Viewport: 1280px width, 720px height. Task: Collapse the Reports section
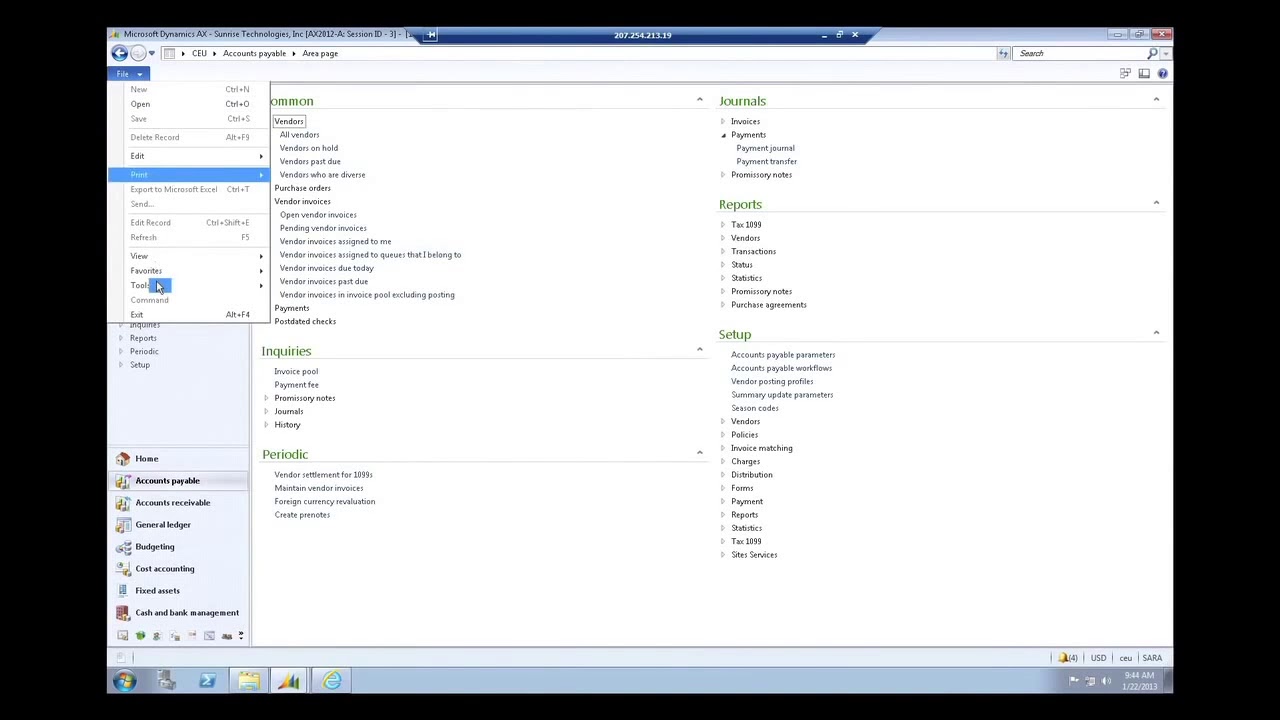point(1156,203)
